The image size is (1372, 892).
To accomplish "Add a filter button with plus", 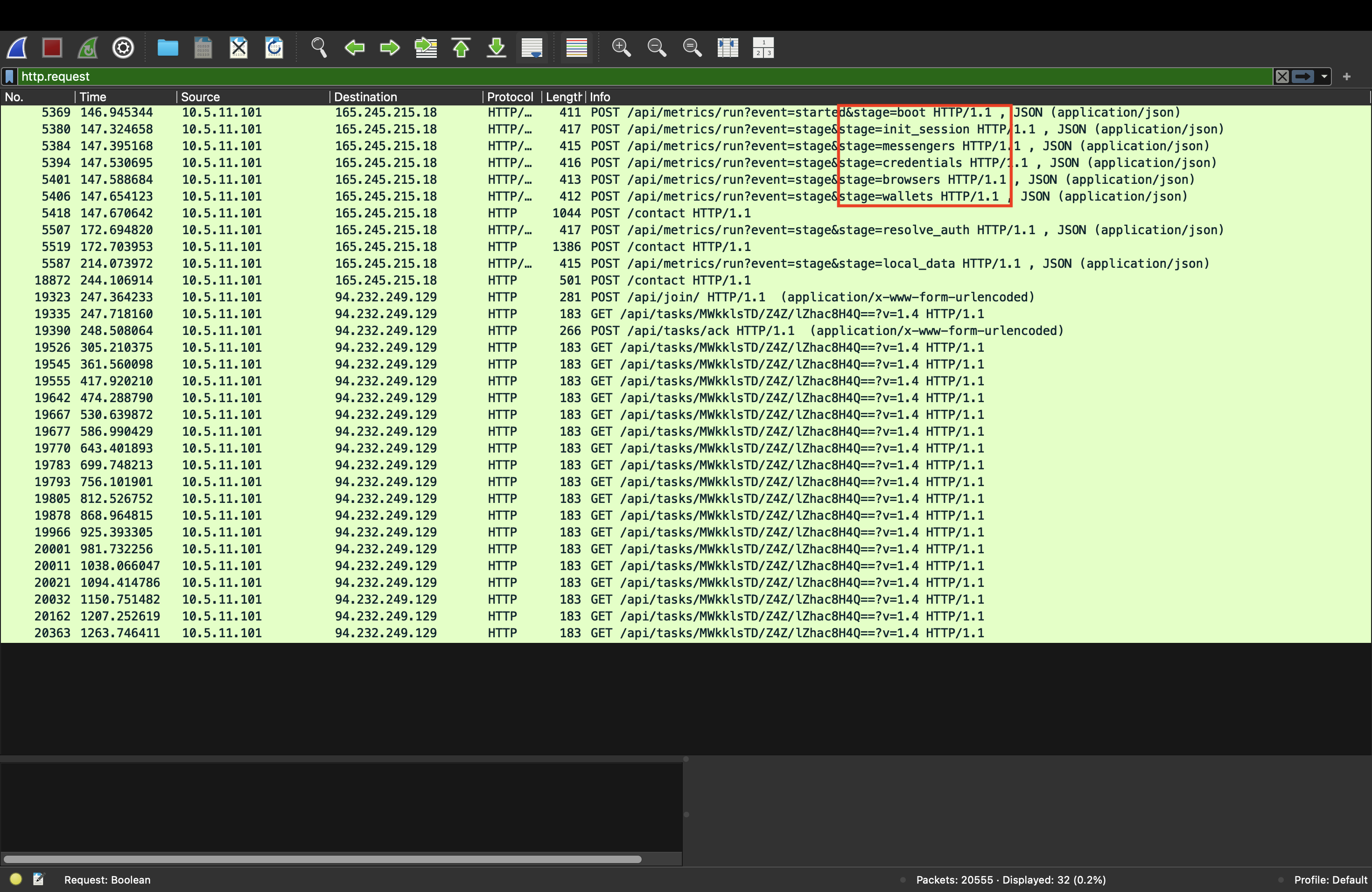I will point(1347,77).
